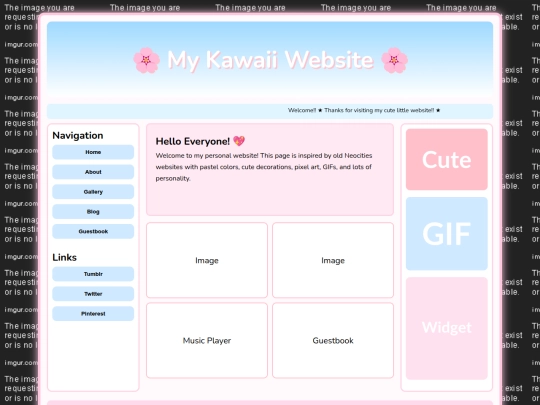540x405 pixels.
Task: Open the Home navigation button
Action: (x=93, y=152)
